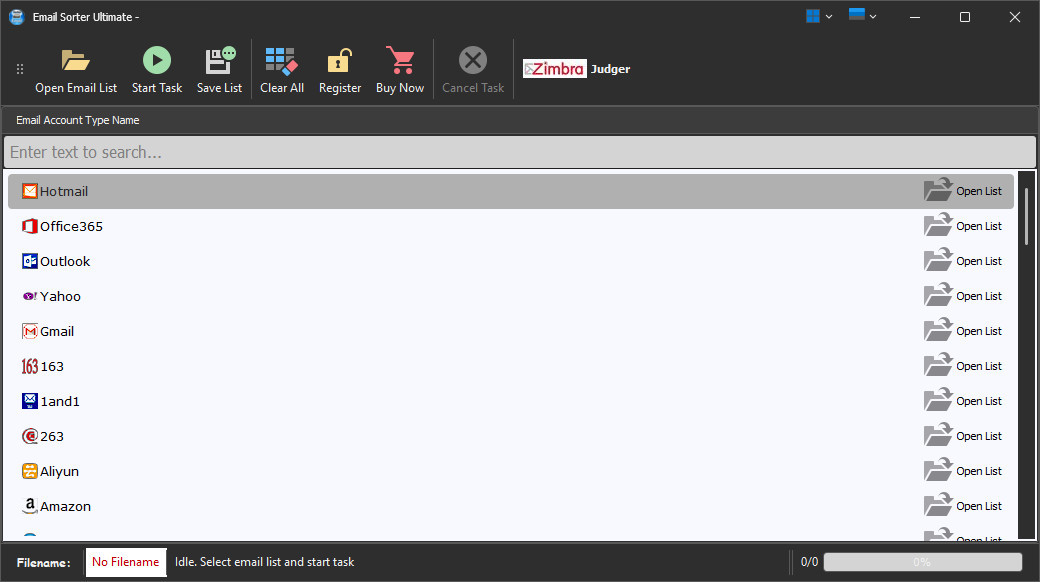Click the Gmail M icon
This screenshot has width=1040, height=582.
(x=29, y=331)
